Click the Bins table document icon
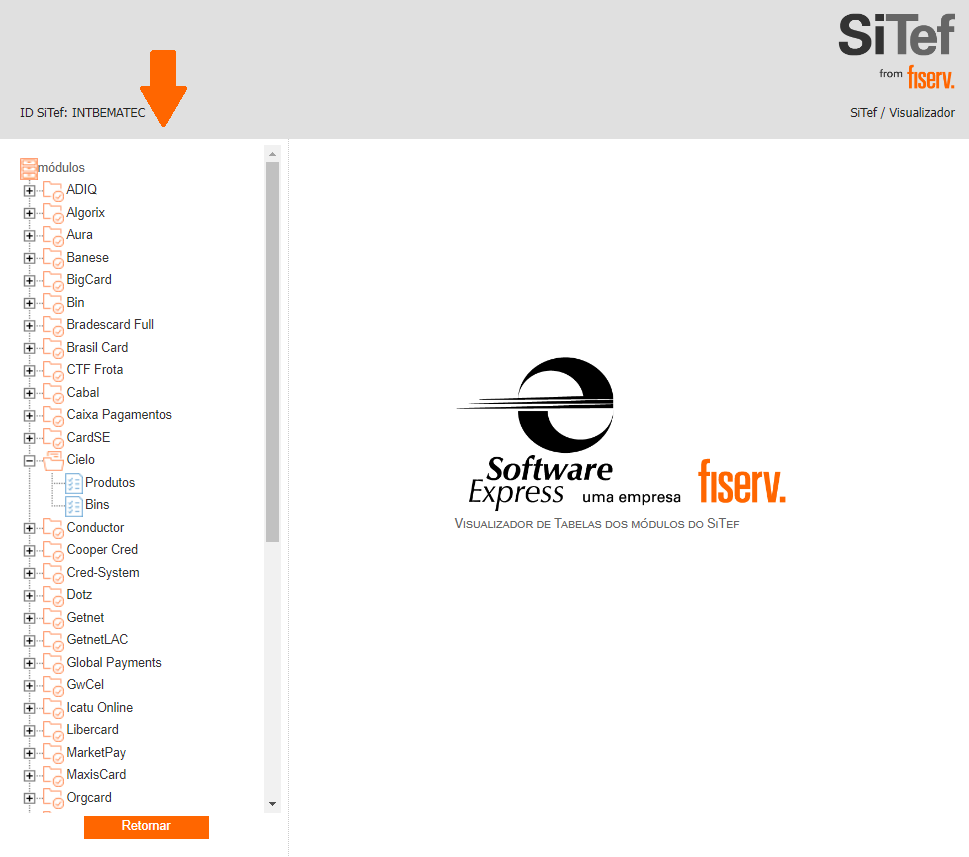 tap(74, 506)
